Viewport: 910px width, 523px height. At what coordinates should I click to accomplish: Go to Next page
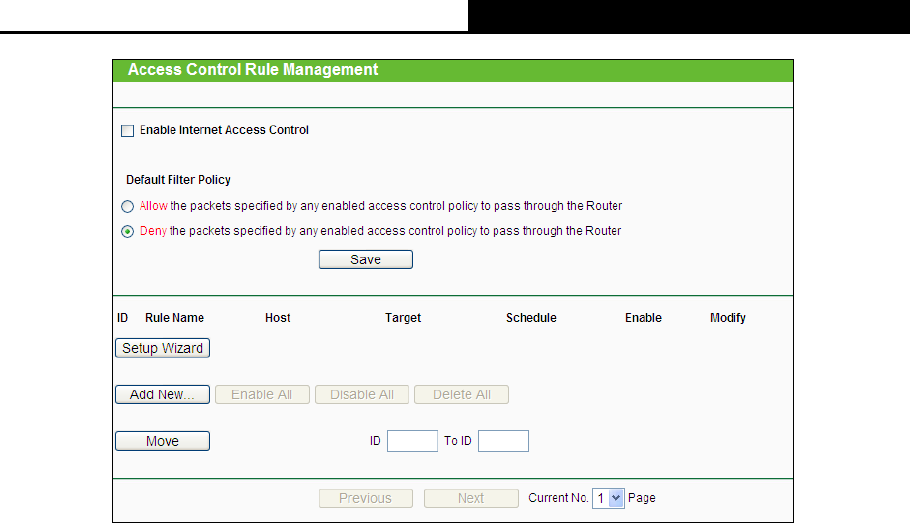point(471,499)
